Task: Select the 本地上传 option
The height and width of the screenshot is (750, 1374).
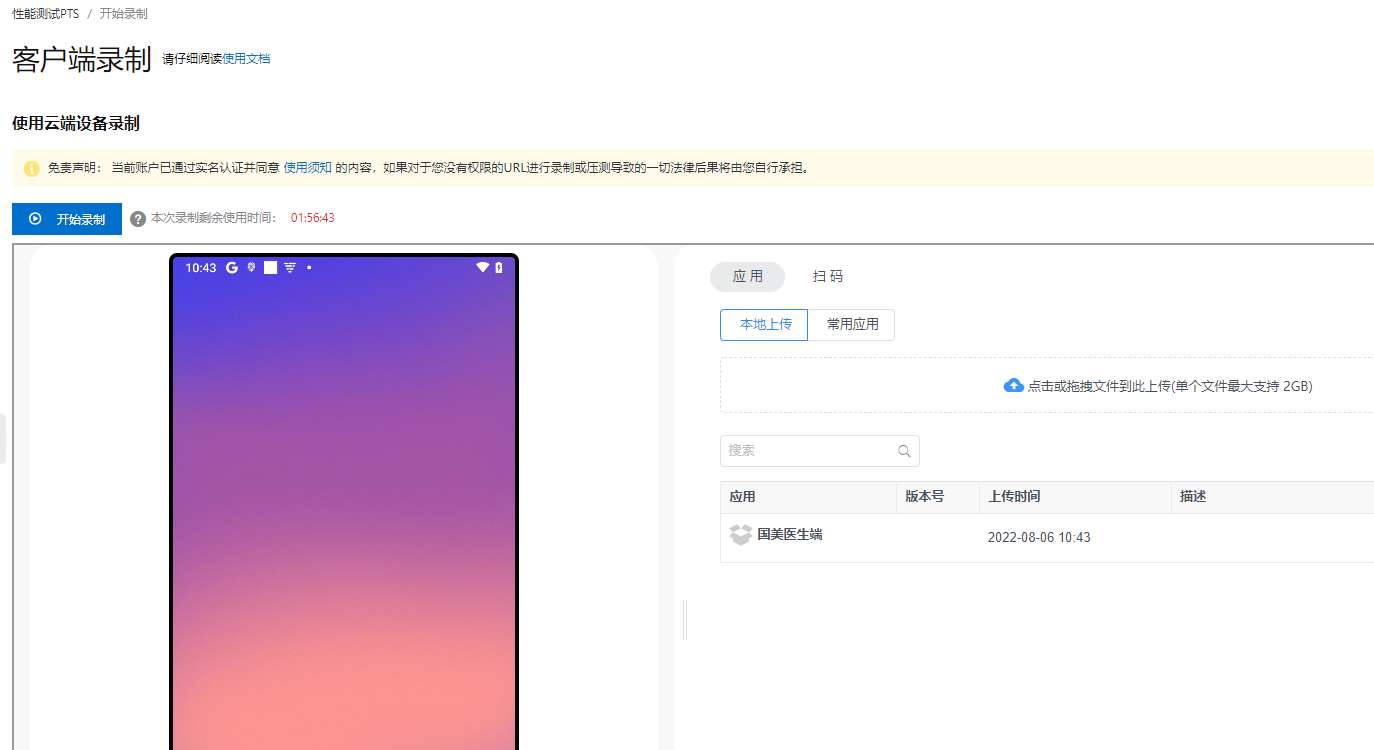Action: [x=764, y=325]
